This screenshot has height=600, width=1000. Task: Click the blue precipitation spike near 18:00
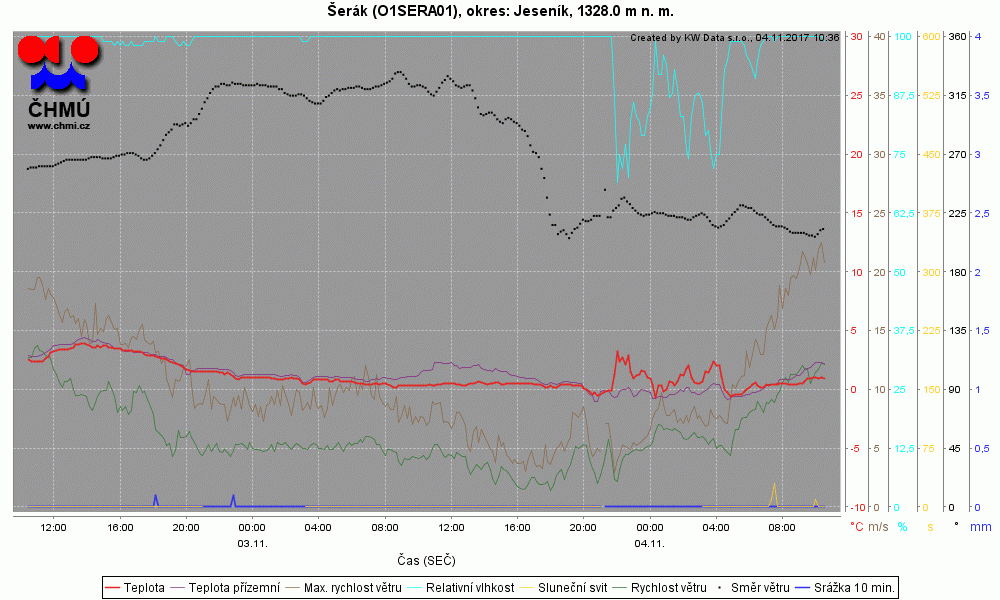[156, 500]
